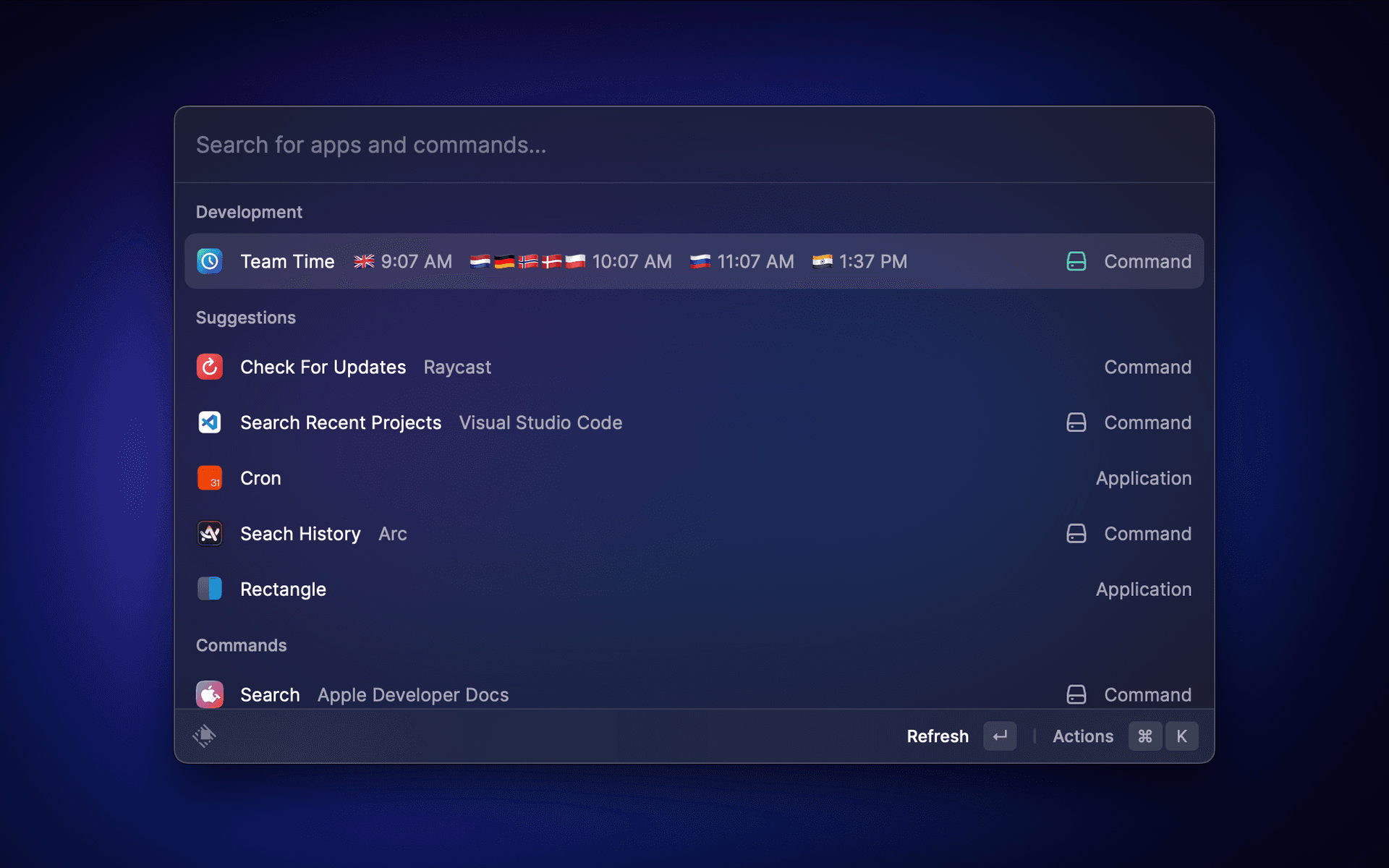Click the Arc browser icon
This screenshot has width=1389, height=868.
click(x=210, y=534)
